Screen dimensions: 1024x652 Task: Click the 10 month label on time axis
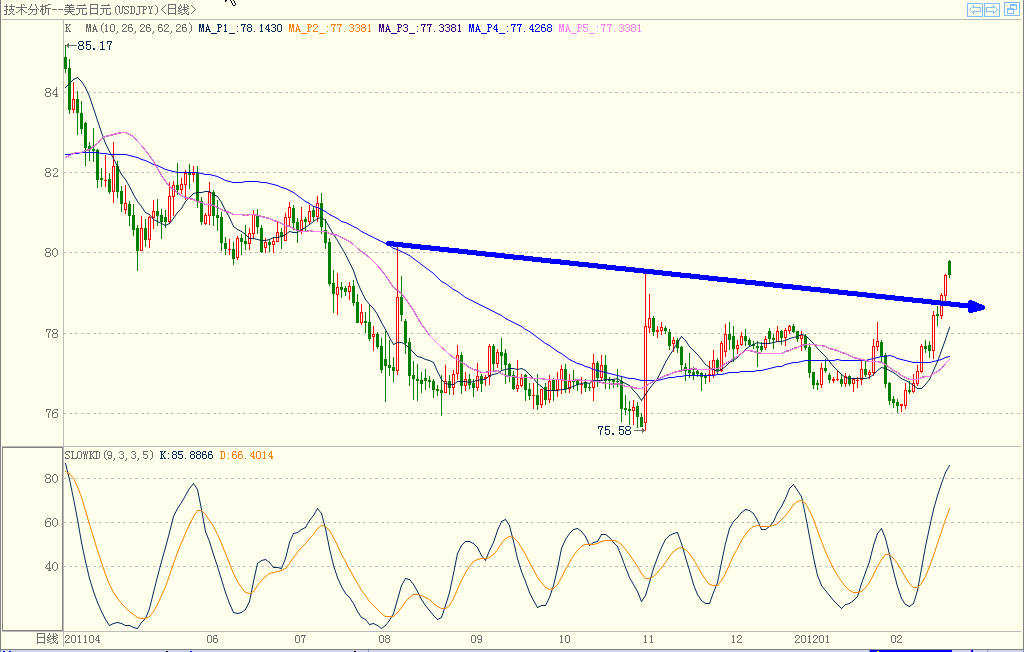point(564,639)
